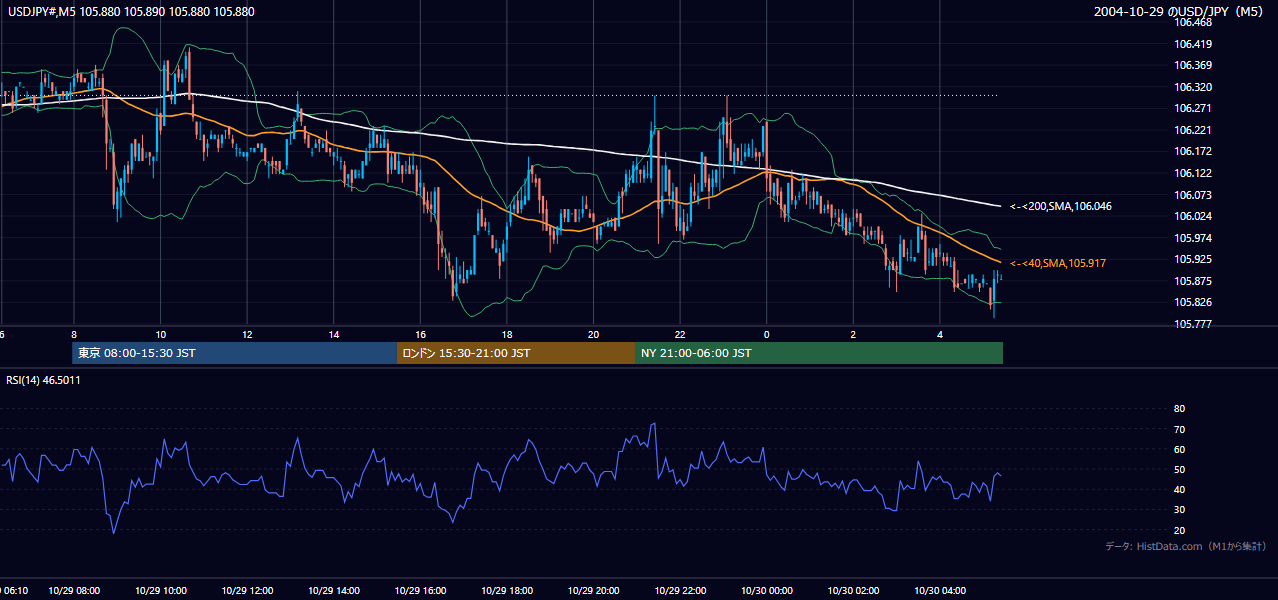Click price axis value 106.369
Image resolution: width=1278 pixels, height=600 pixels.
[x=1193, y=65]
